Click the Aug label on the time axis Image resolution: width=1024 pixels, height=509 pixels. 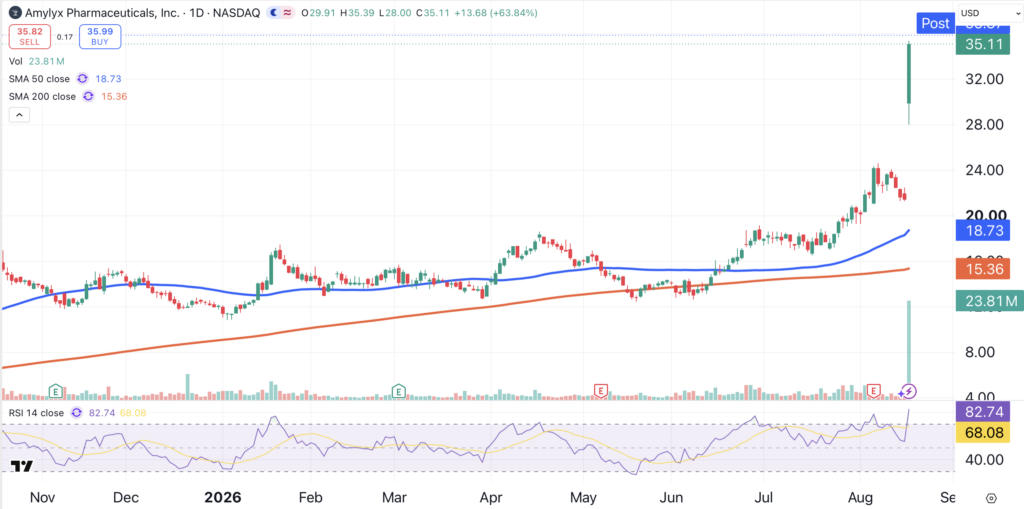point(859,497)
